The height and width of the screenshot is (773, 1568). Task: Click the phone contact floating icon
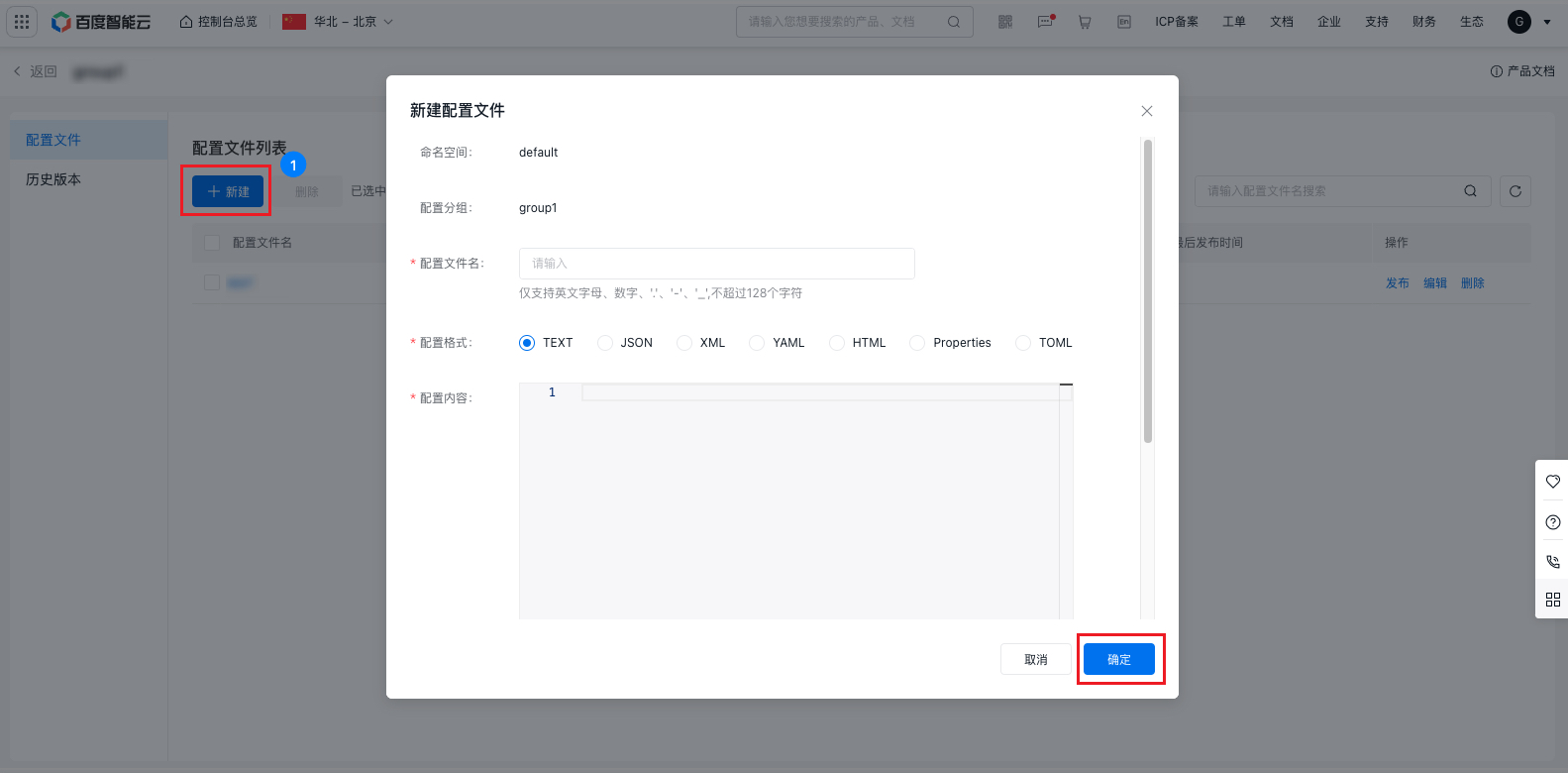(x=1552, y=561)
